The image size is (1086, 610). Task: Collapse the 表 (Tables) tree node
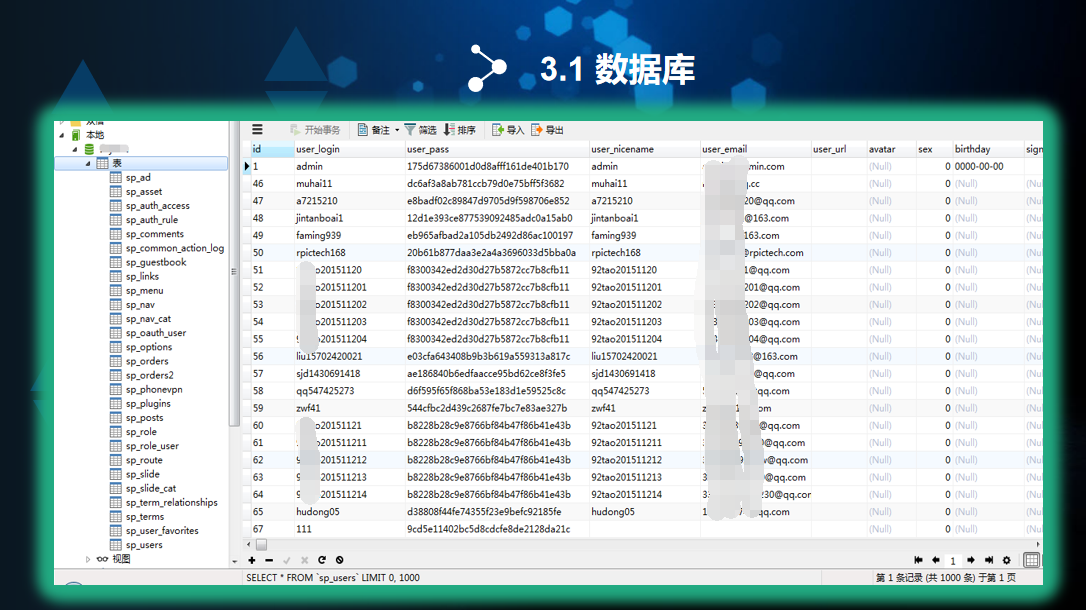(88, 163)
